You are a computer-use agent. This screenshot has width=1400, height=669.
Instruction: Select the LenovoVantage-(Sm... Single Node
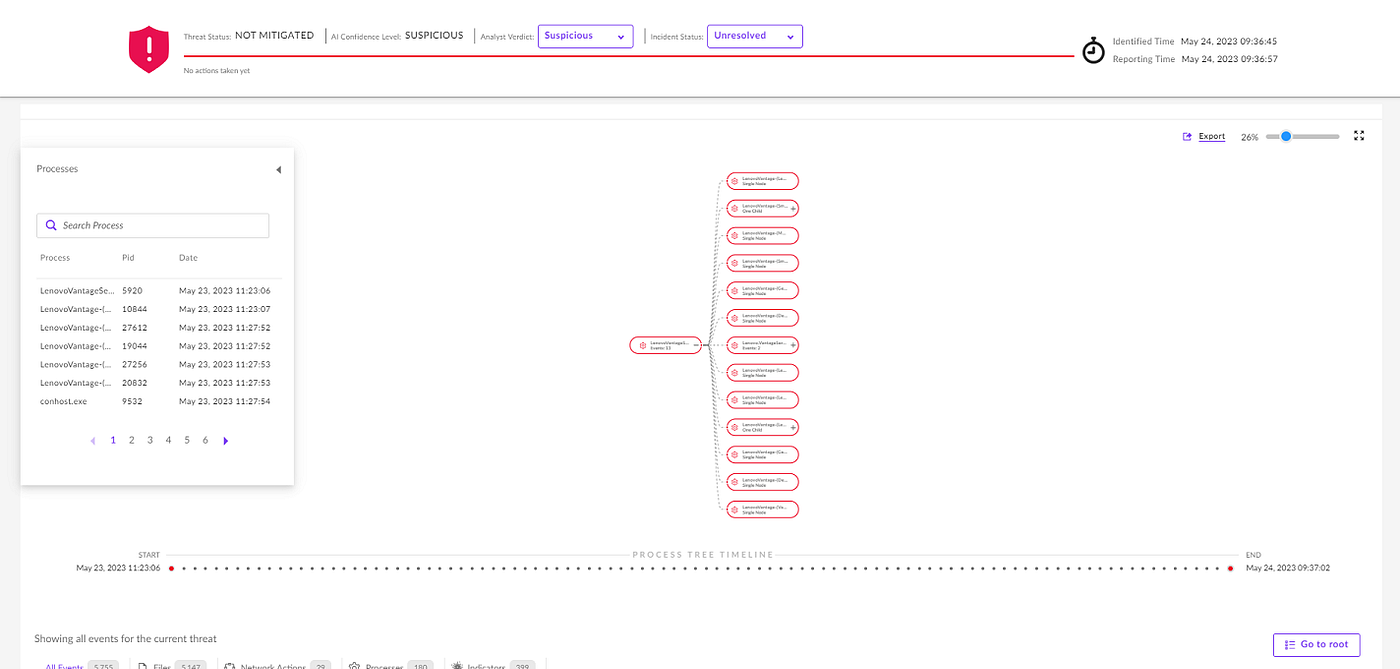(763, 263)
